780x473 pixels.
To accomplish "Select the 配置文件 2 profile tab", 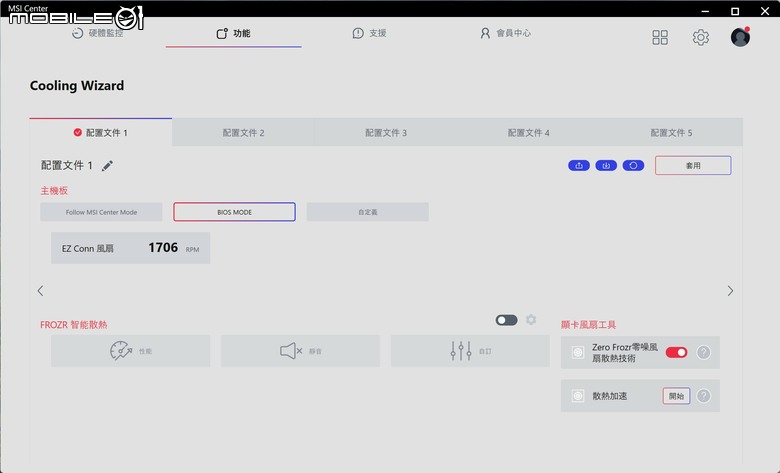I will (x=243, y=133).
